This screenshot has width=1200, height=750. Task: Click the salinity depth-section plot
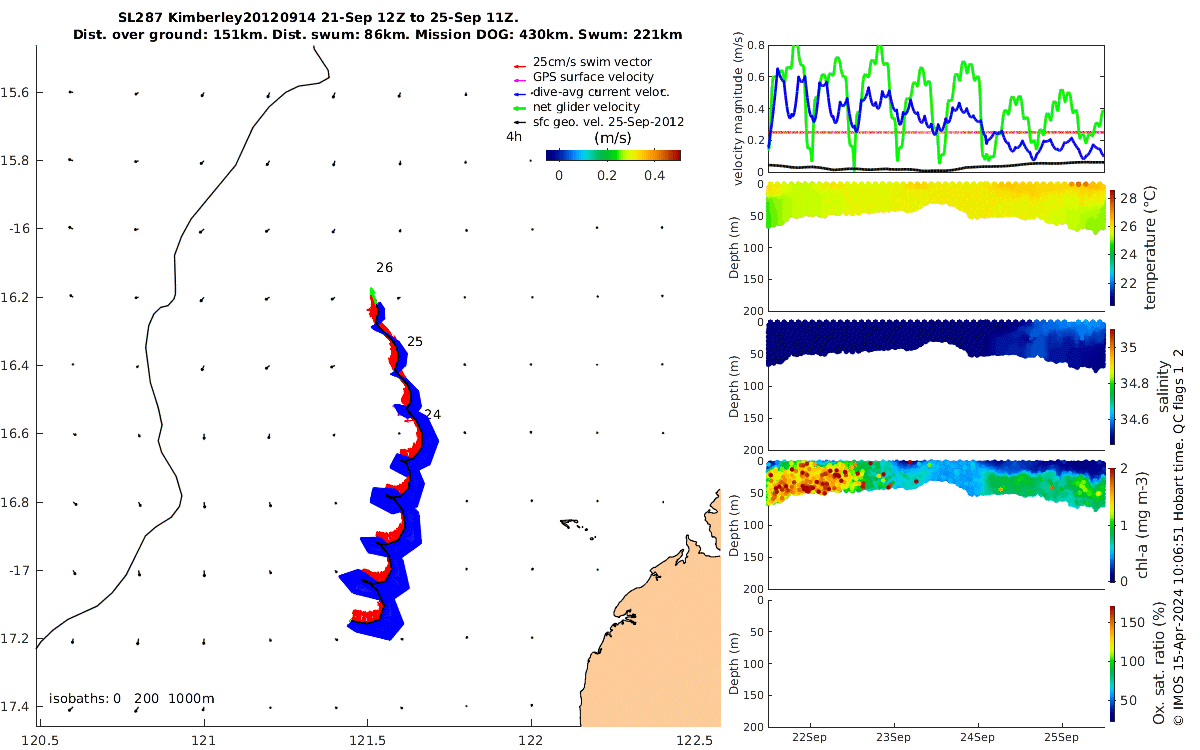935,386
